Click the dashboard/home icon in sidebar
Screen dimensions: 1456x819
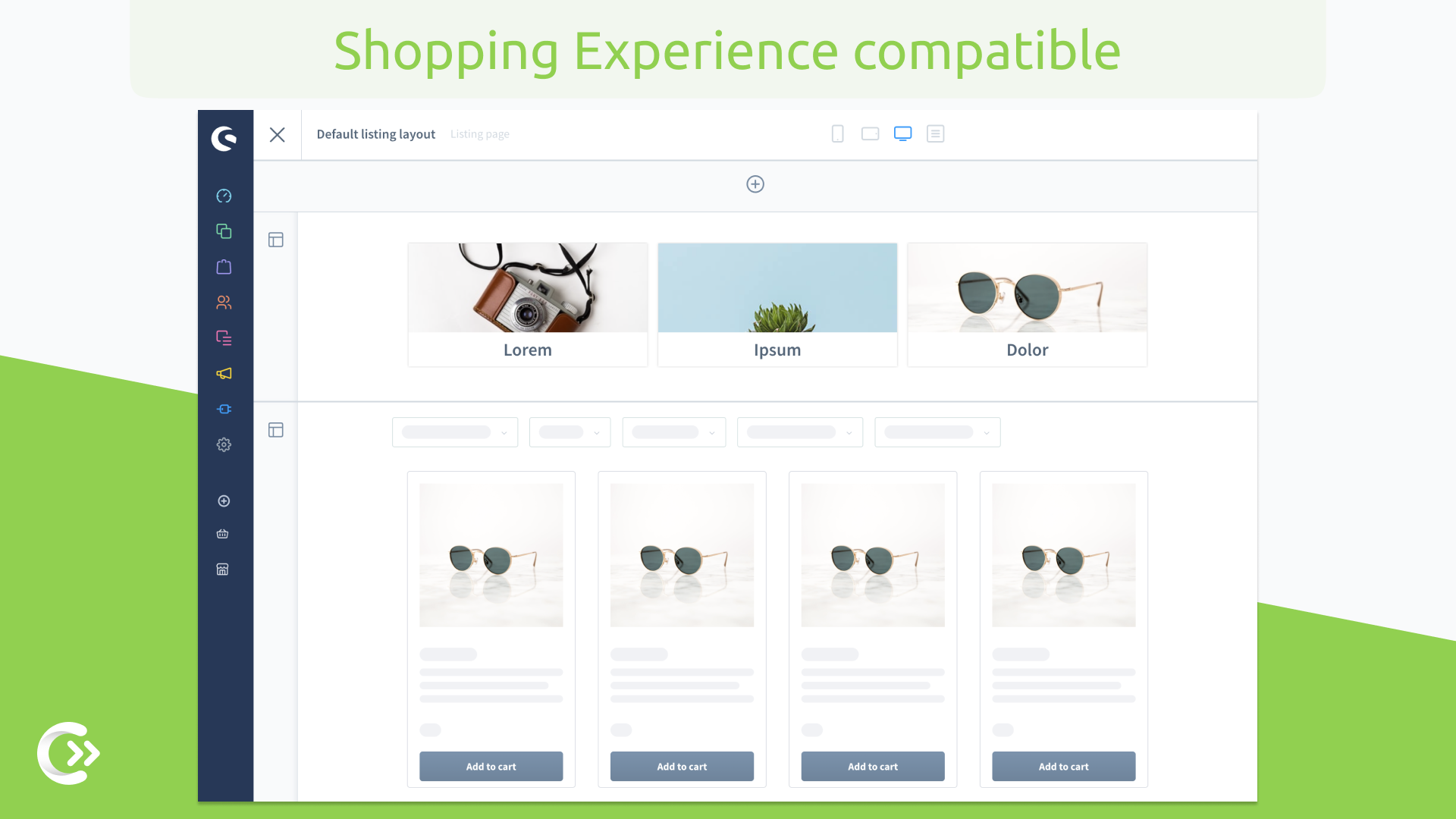coord(223,195)
